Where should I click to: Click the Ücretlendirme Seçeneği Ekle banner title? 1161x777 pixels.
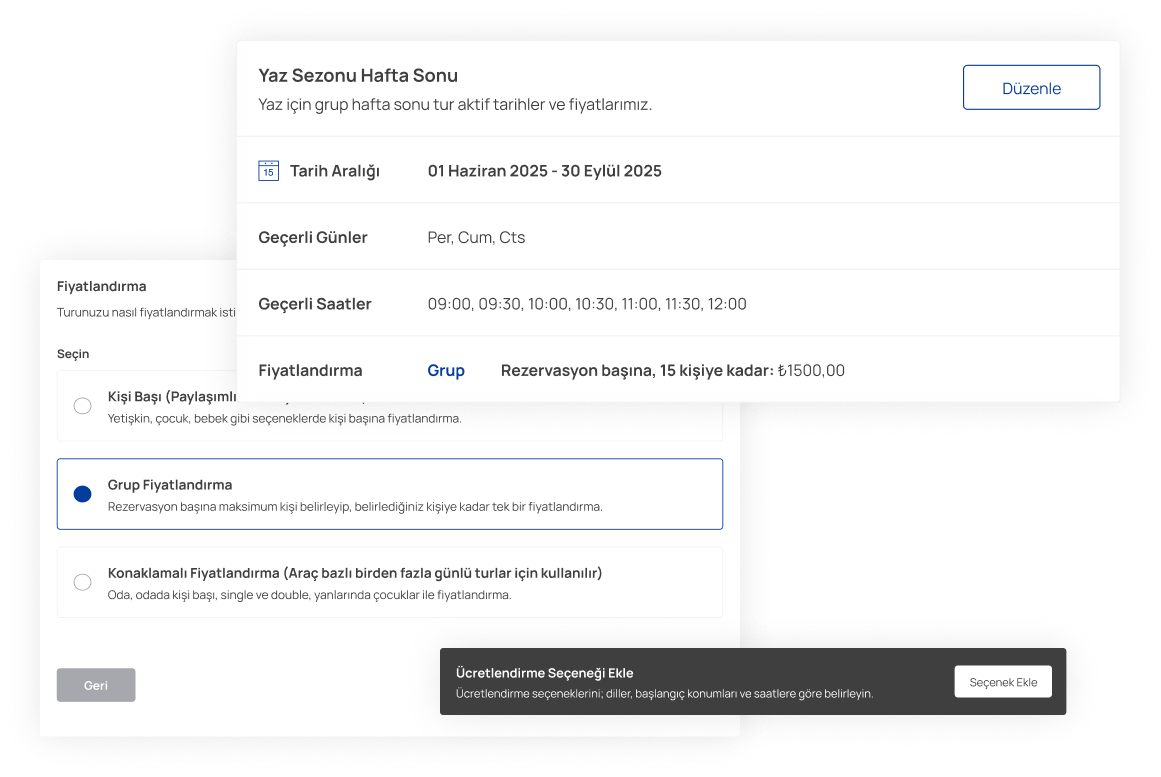[x=544, y=673]
